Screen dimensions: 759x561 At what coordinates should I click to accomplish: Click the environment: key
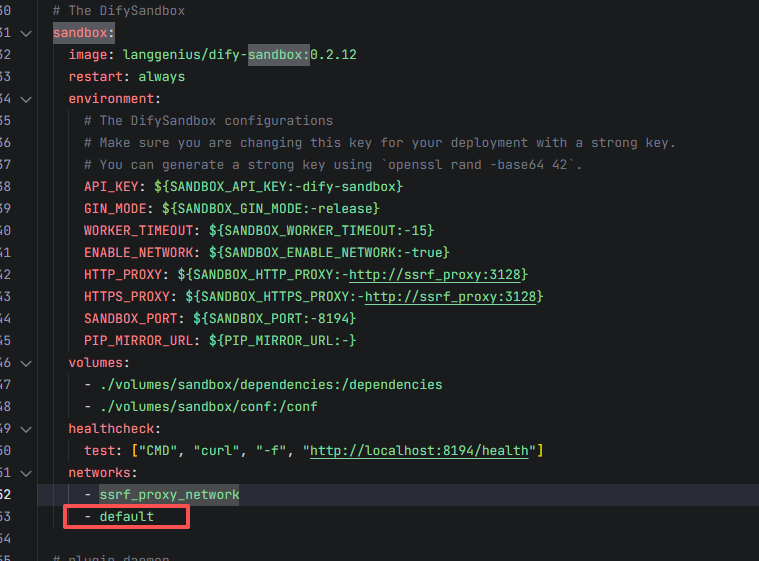[x=115, y=99]
